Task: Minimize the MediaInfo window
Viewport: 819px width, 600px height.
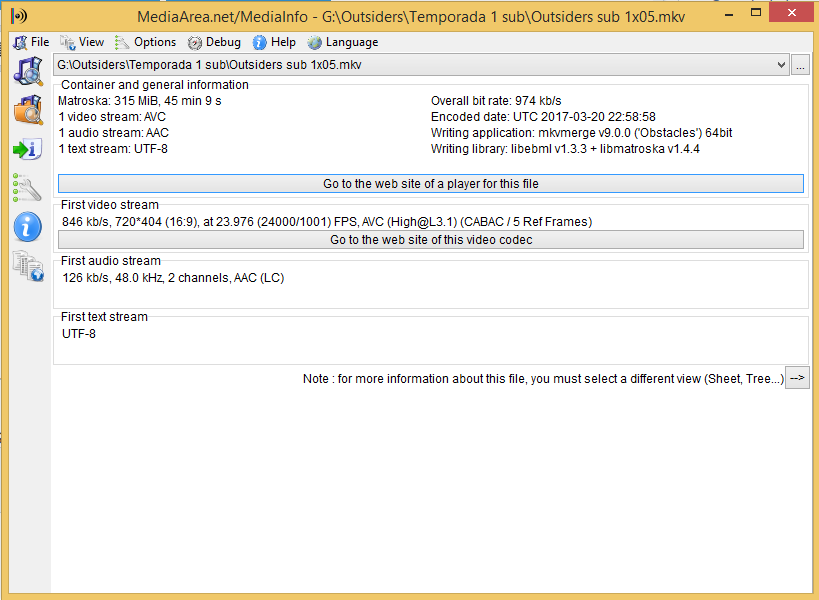Action: pyautogui.click(x=729, y=15)
